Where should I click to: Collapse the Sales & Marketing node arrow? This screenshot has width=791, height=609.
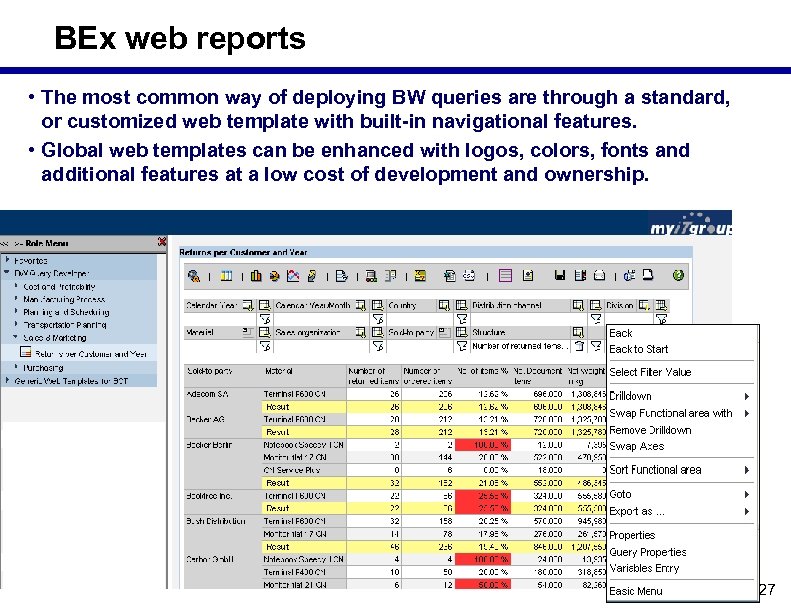click(16, 337)
